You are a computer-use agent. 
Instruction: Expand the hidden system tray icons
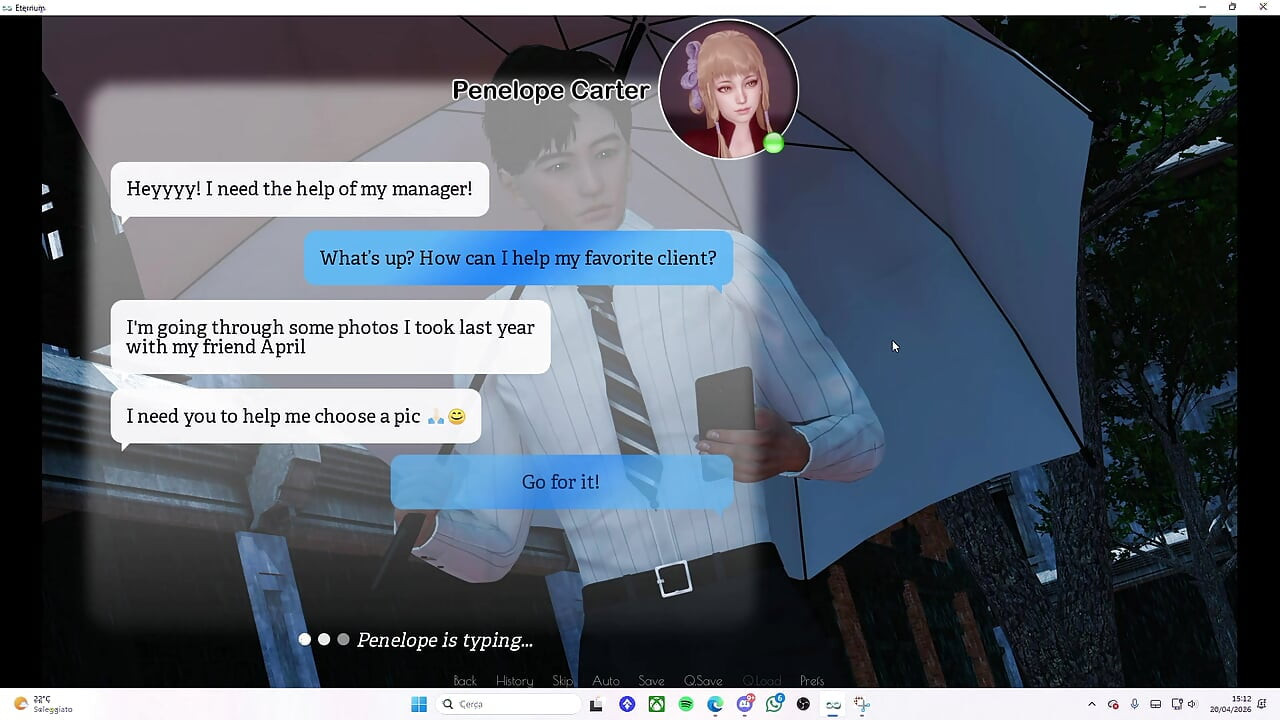[x=1092, y=704]
